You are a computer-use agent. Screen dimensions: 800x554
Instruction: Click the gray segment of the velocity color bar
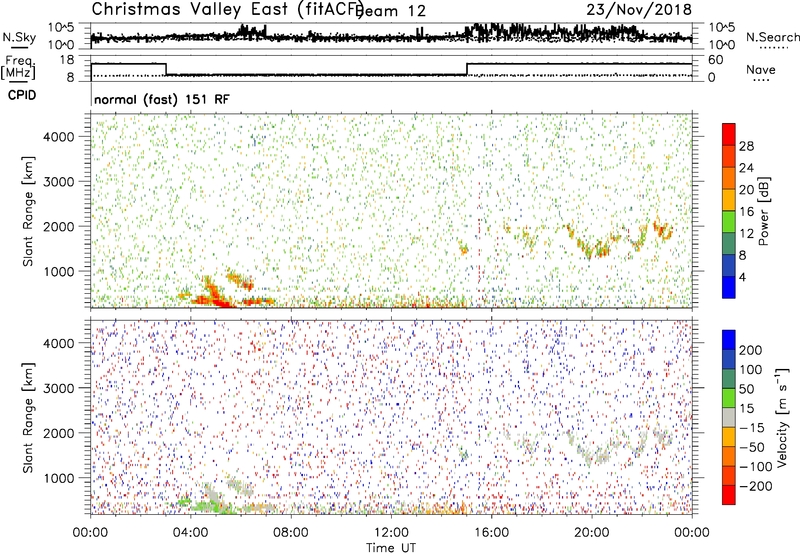coord(729,417)
